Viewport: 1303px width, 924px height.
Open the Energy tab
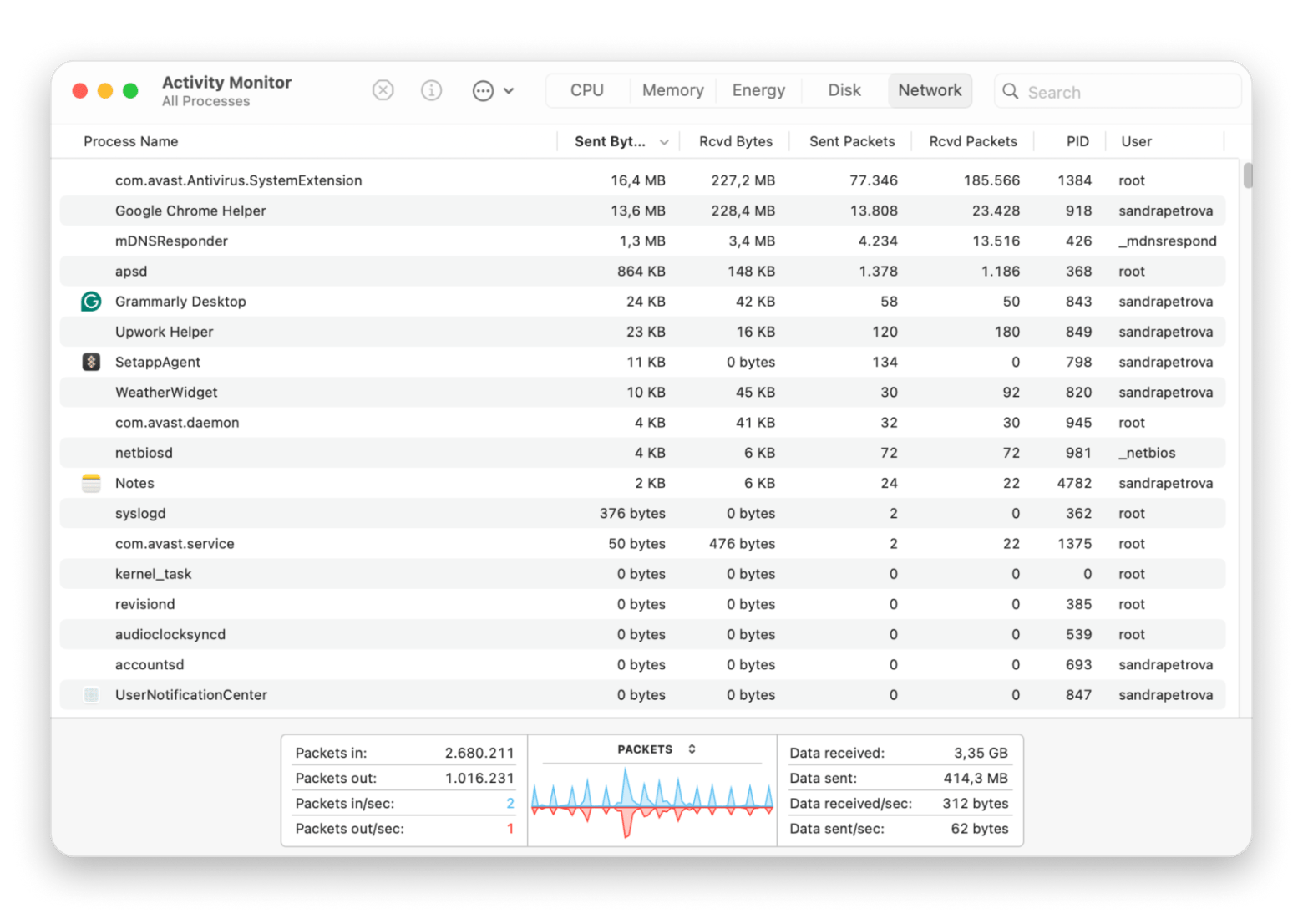pos(758,90)
